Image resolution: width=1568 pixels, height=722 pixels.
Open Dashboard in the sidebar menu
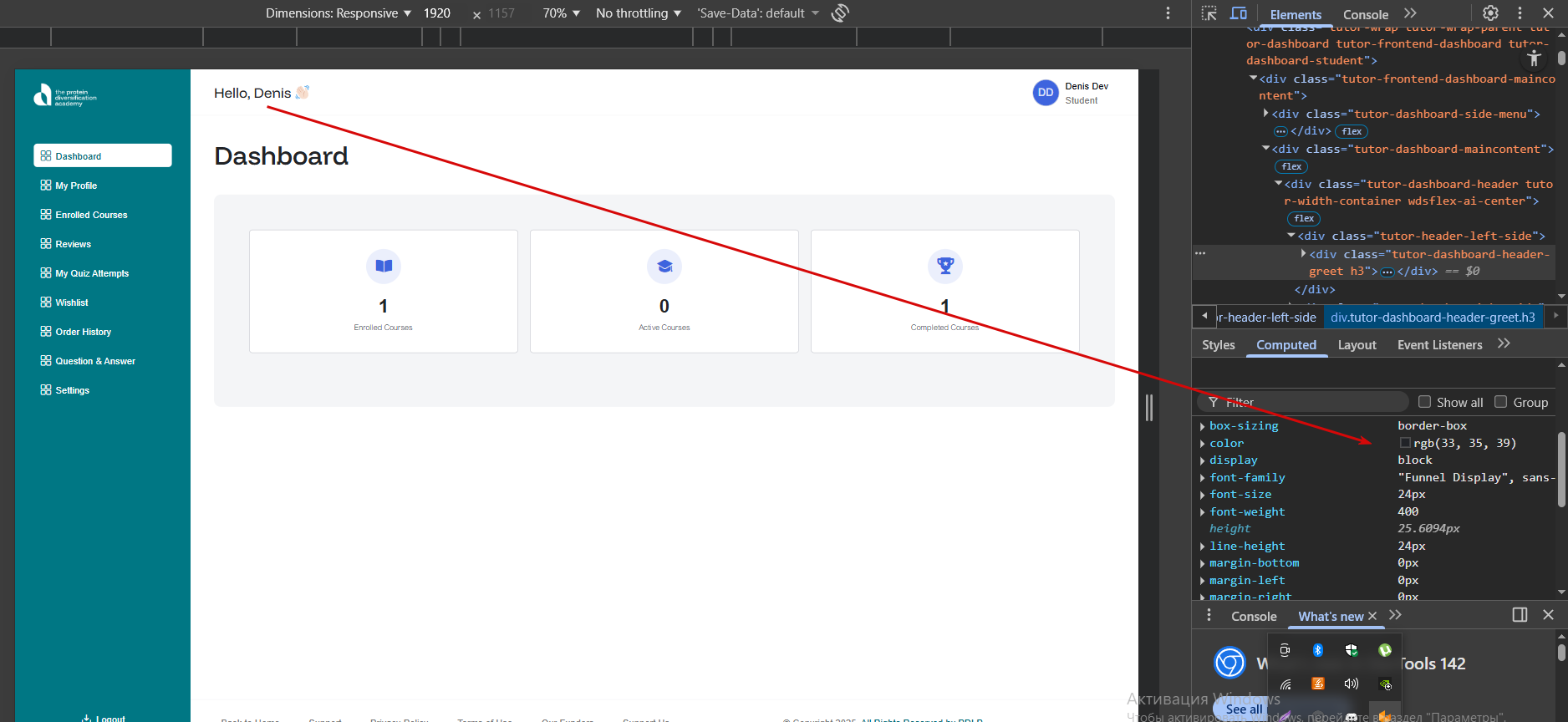point(103,156)
